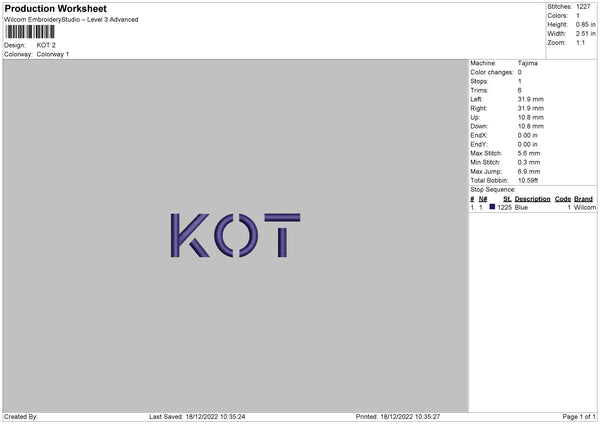The height and width of the screenshot is (424, 600).
Task: Click the Min Stitch value '0.3 mm'
Action: [x=529, y=162]
